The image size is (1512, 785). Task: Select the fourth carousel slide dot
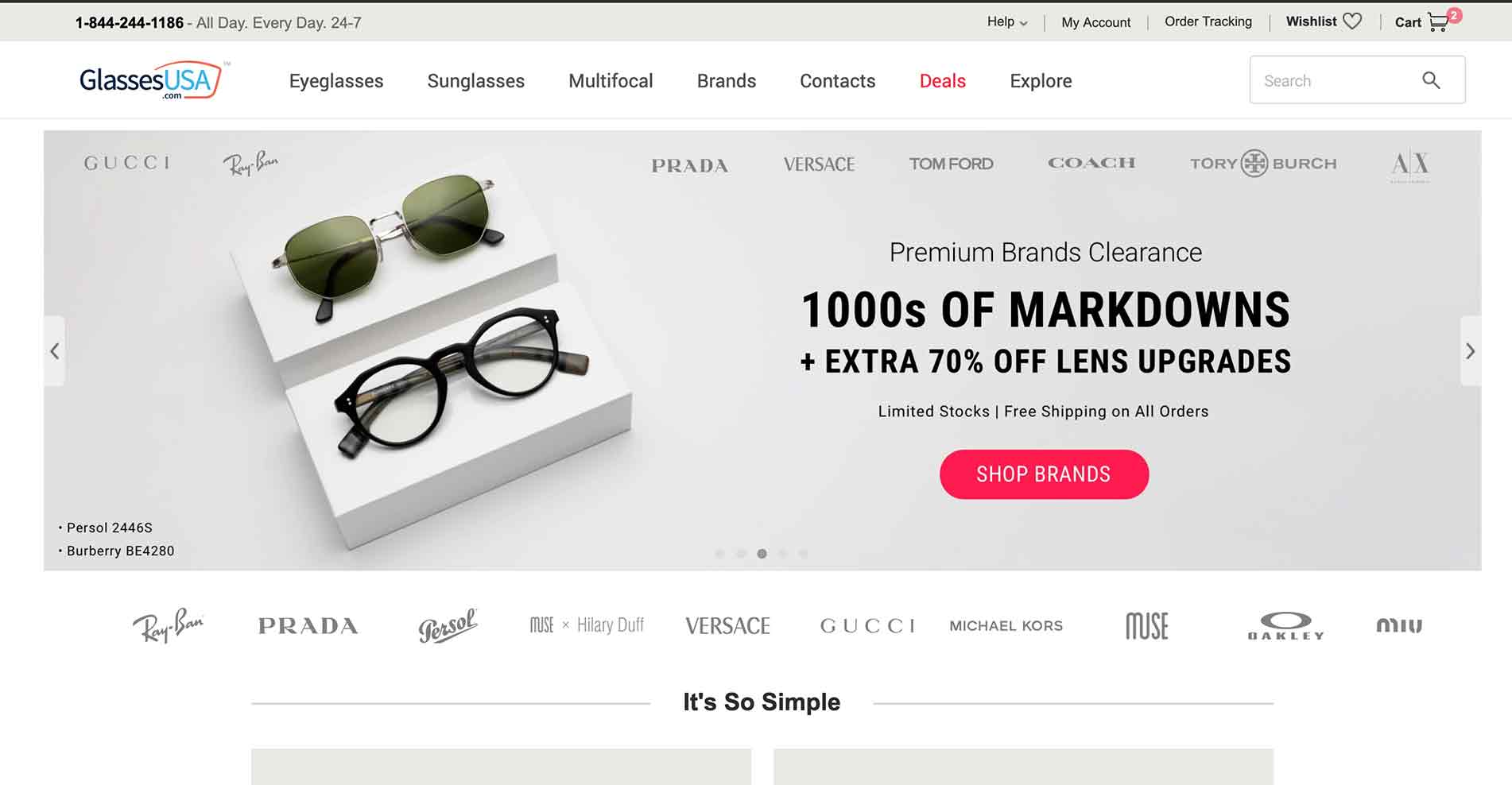point(783,554)
